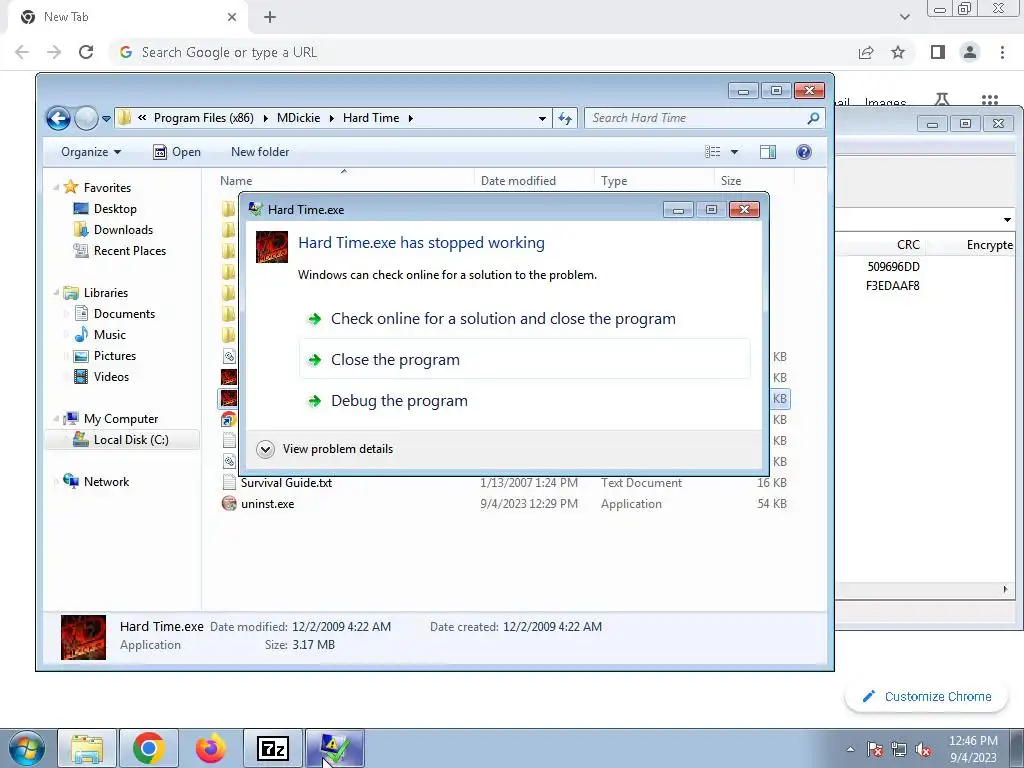Click the MDickie breadcrumb segment
The height and width of the screenshot is (768, 1024).
pos(298,118)
